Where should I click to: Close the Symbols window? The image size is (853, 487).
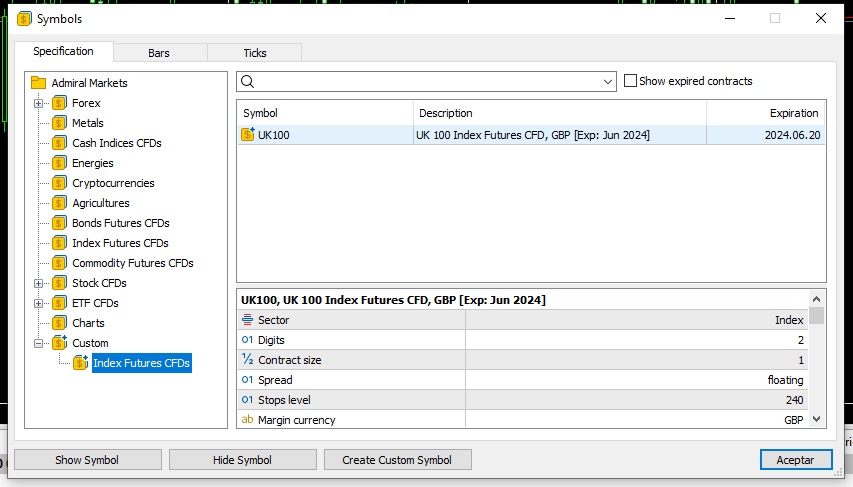pos(821,19)
